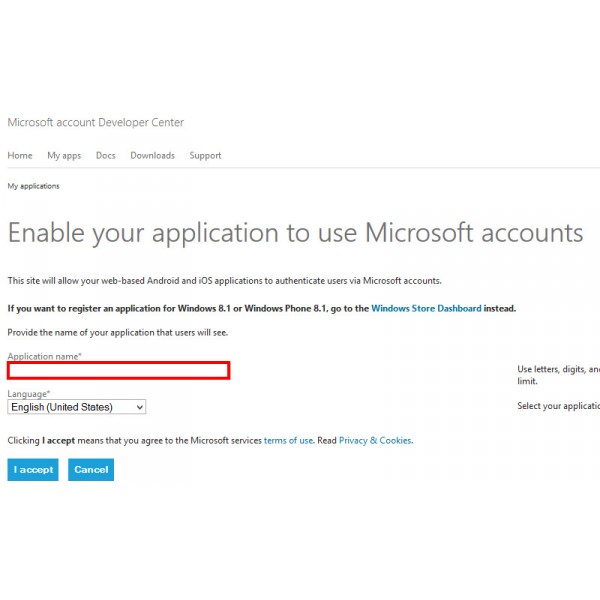Image resolution: width=600 pixels, height=600 pixels.
Task: Click the I accept button
Action: click(33, 470)
